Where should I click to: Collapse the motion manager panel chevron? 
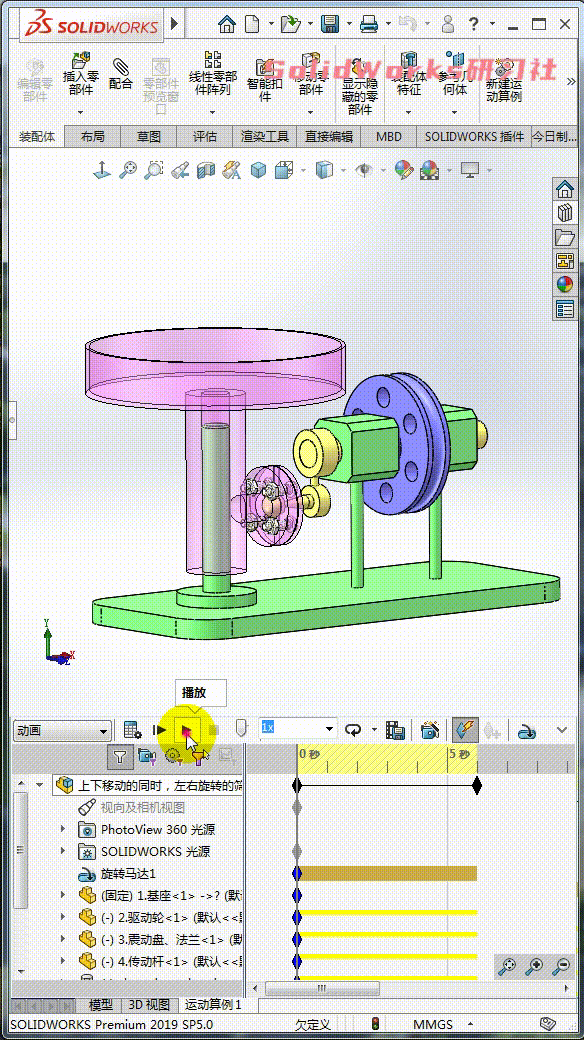[562, 730]
